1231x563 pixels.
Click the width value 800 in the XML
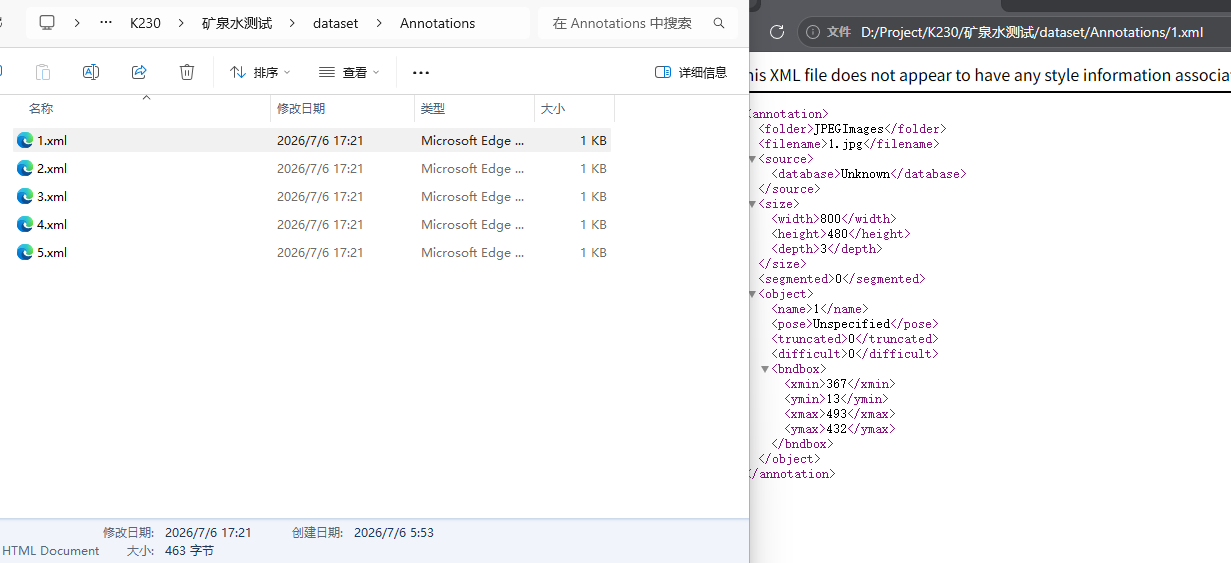click(x=831, y=219)
